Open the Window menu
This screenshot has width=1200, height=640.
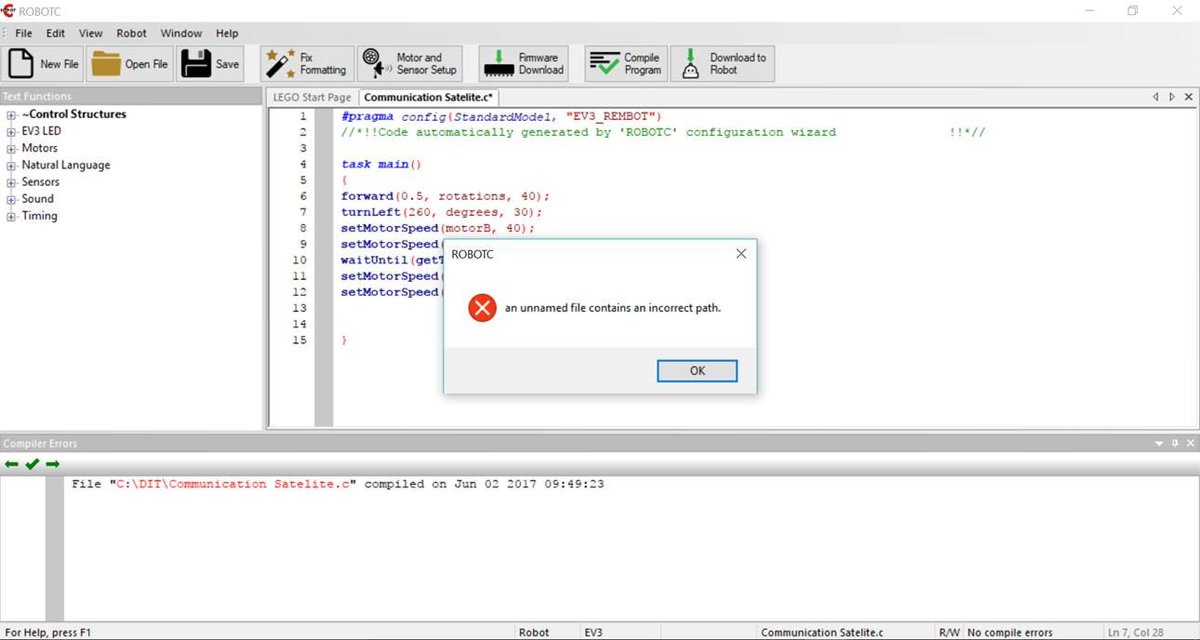pyautogui.click(x=181, y=33)
